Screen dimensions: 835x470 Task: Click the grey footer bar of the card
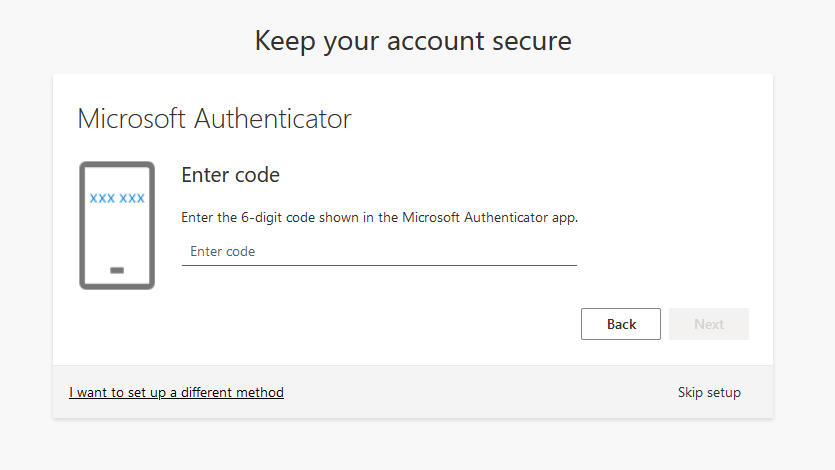(x=450, y=393)
